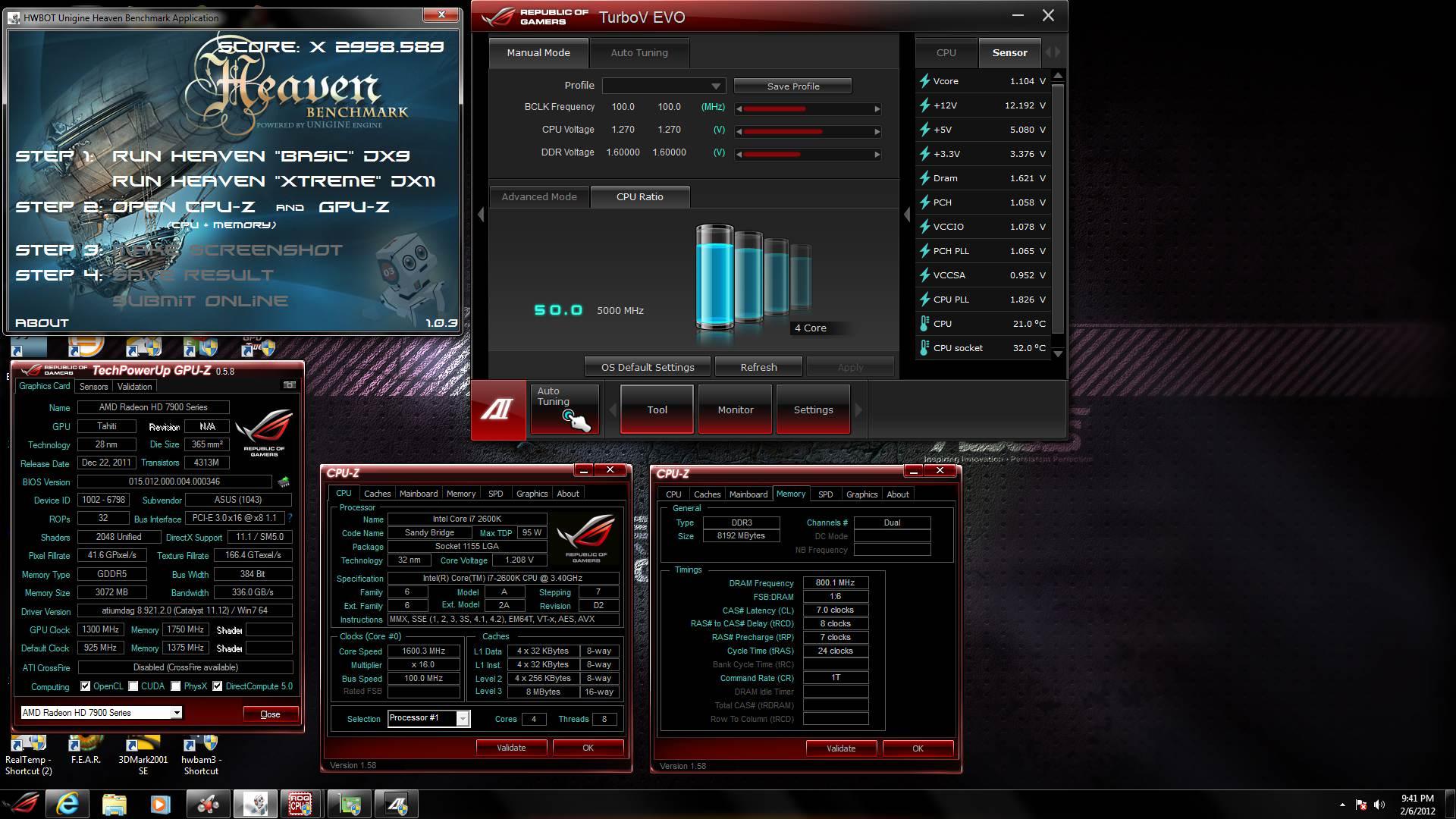Click Vcore lightning sensor icon
1456x819 pixels.
coord(924,80)
